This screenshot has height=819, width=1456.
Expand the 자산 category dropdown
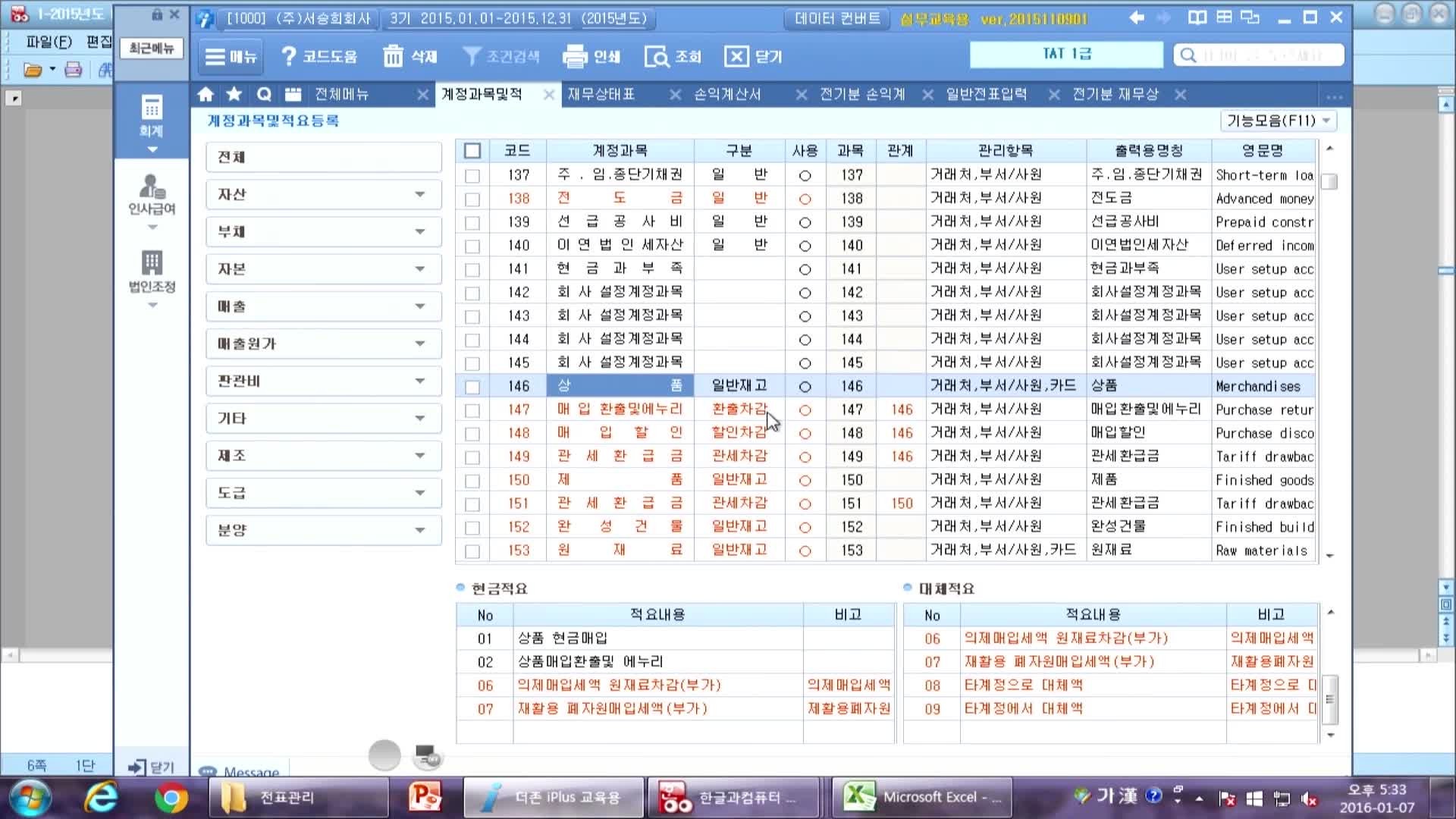420,195
